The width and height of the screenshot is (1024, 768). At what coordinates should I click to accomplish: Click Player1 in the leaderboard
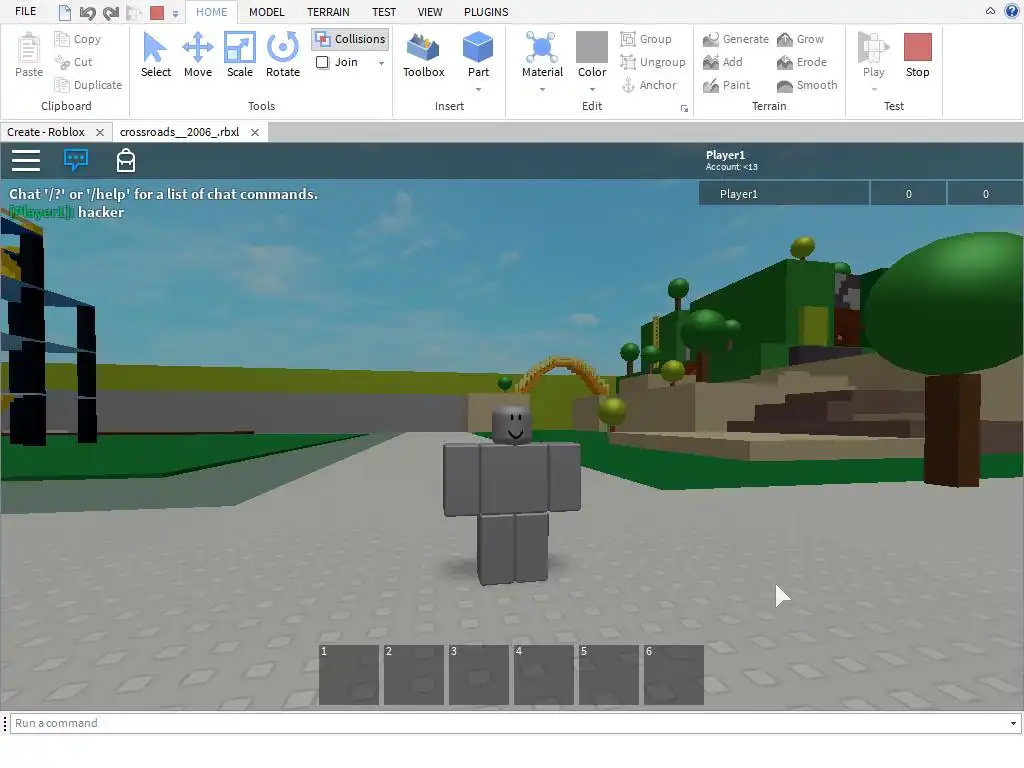(x=784, y=194)
